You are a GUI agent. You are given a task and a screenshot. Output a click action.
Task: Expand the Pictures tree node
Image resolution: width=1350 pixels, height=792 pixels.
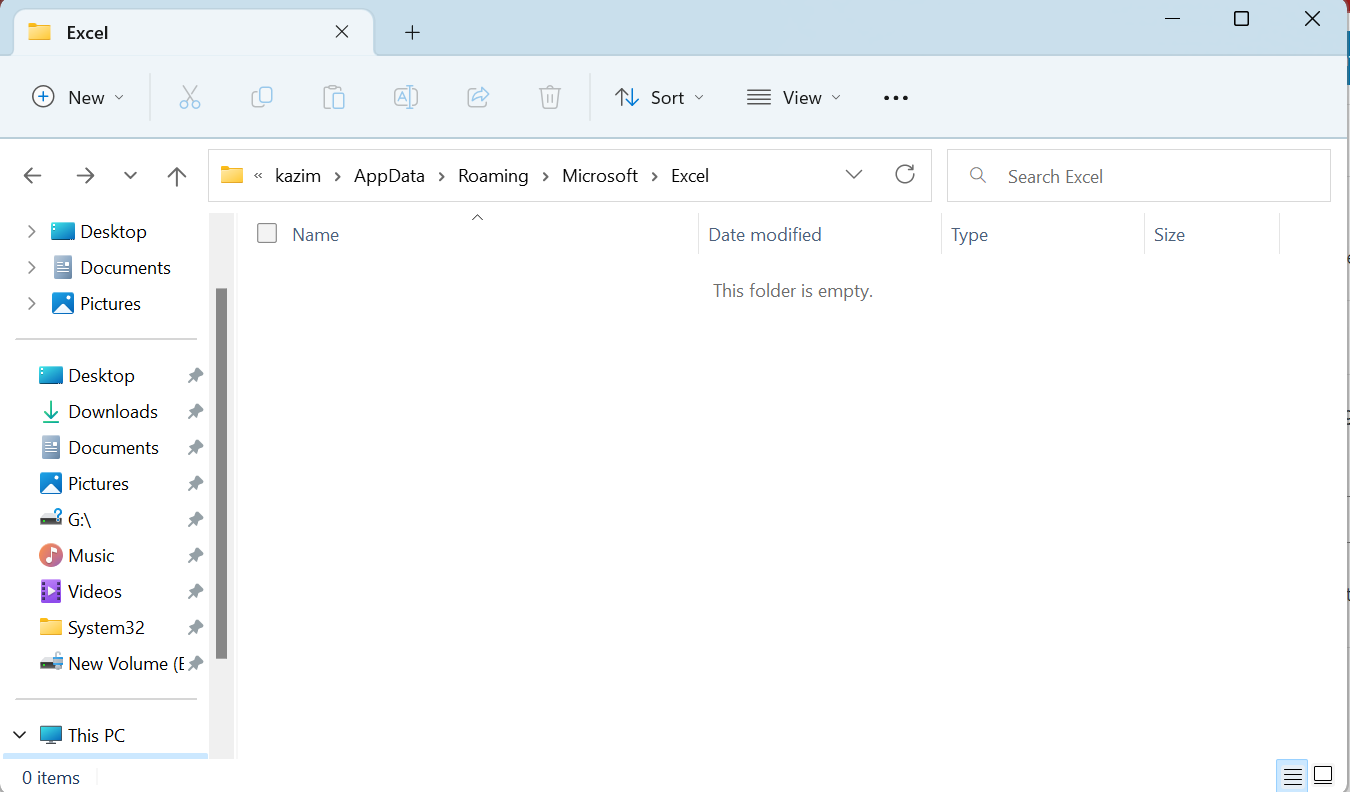click(31, 303)
